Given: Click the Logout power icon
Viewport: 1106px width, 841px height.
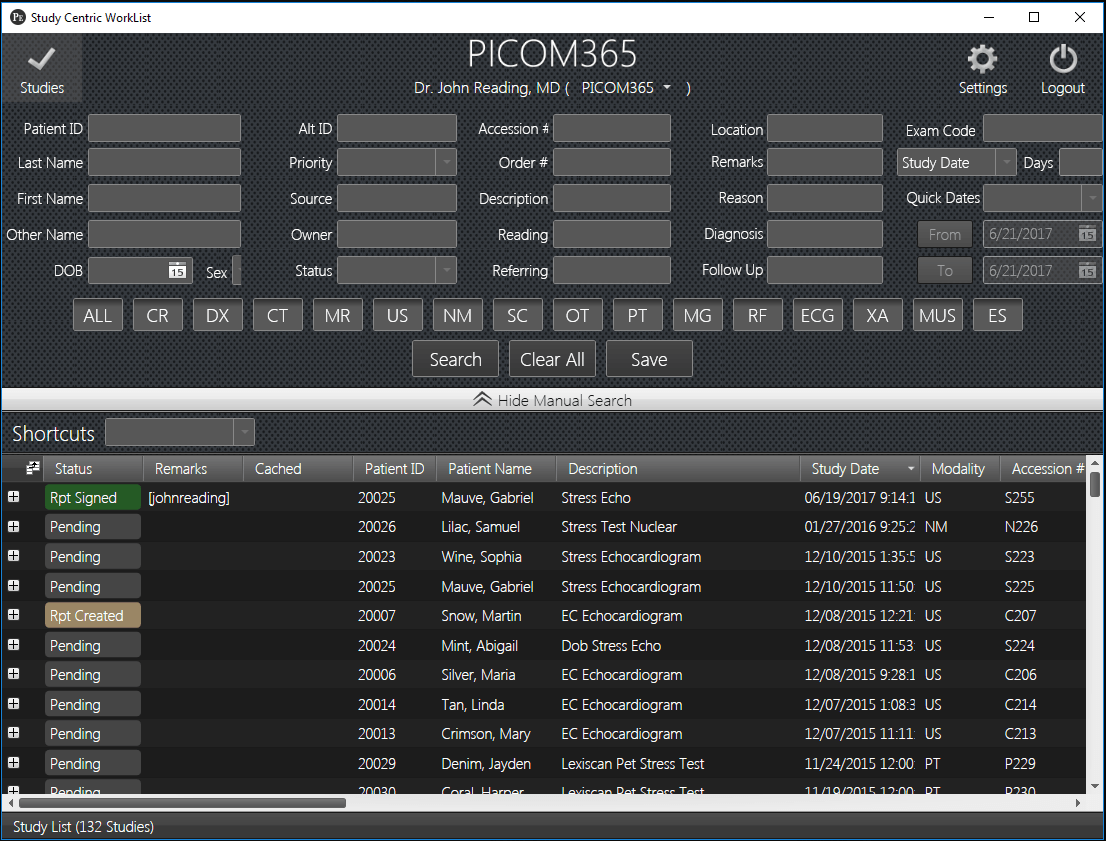Looking at the screenshot, I should [1062, 60].
